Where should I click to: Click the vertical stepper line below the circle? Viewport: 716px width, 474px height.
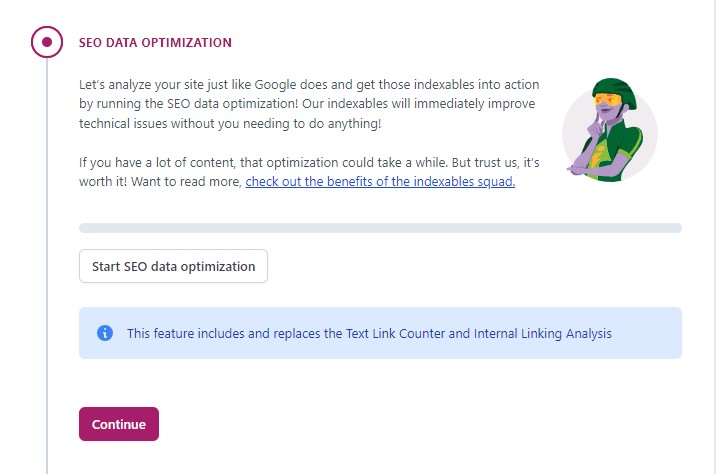[x=47, y=266]
